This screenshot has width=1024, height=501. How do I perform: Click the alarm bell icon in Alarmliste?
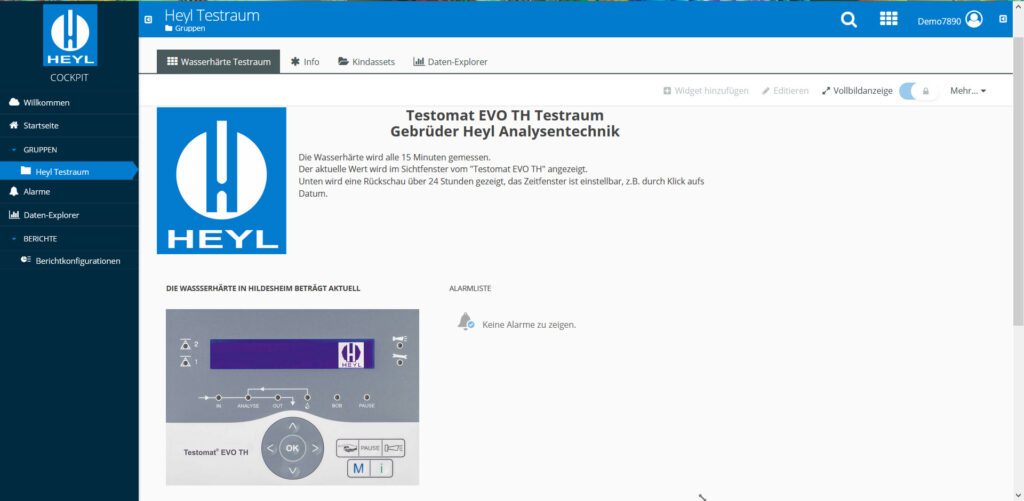466,321
